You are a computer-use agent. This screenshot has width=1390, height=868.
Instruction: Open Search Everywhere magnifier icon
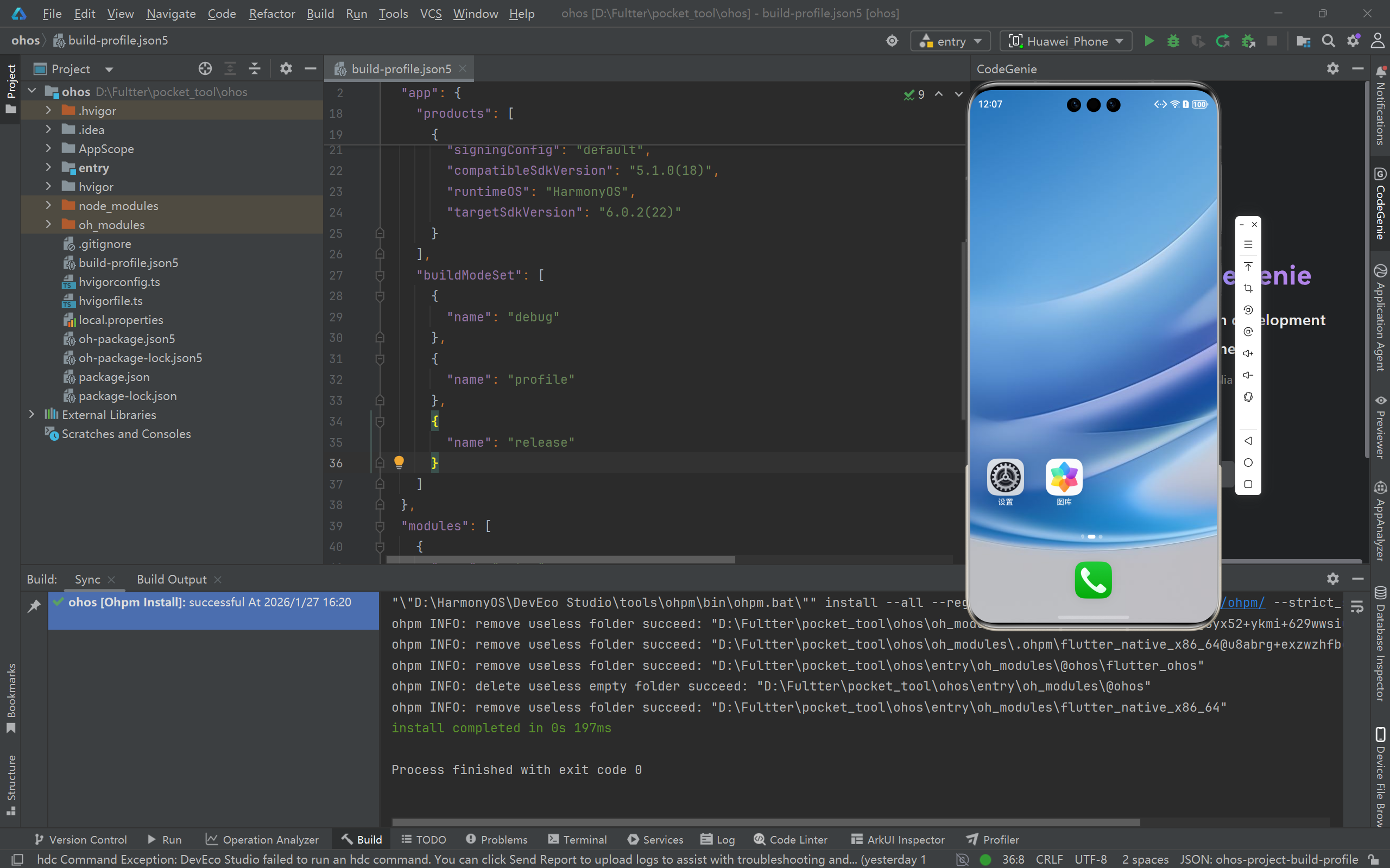(1328, 41)
